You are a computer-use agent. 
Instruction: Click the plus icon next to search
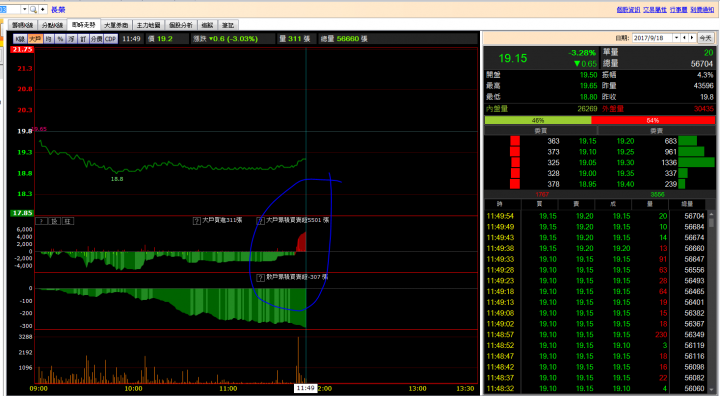pyautogui.click(x=43, y=9)
